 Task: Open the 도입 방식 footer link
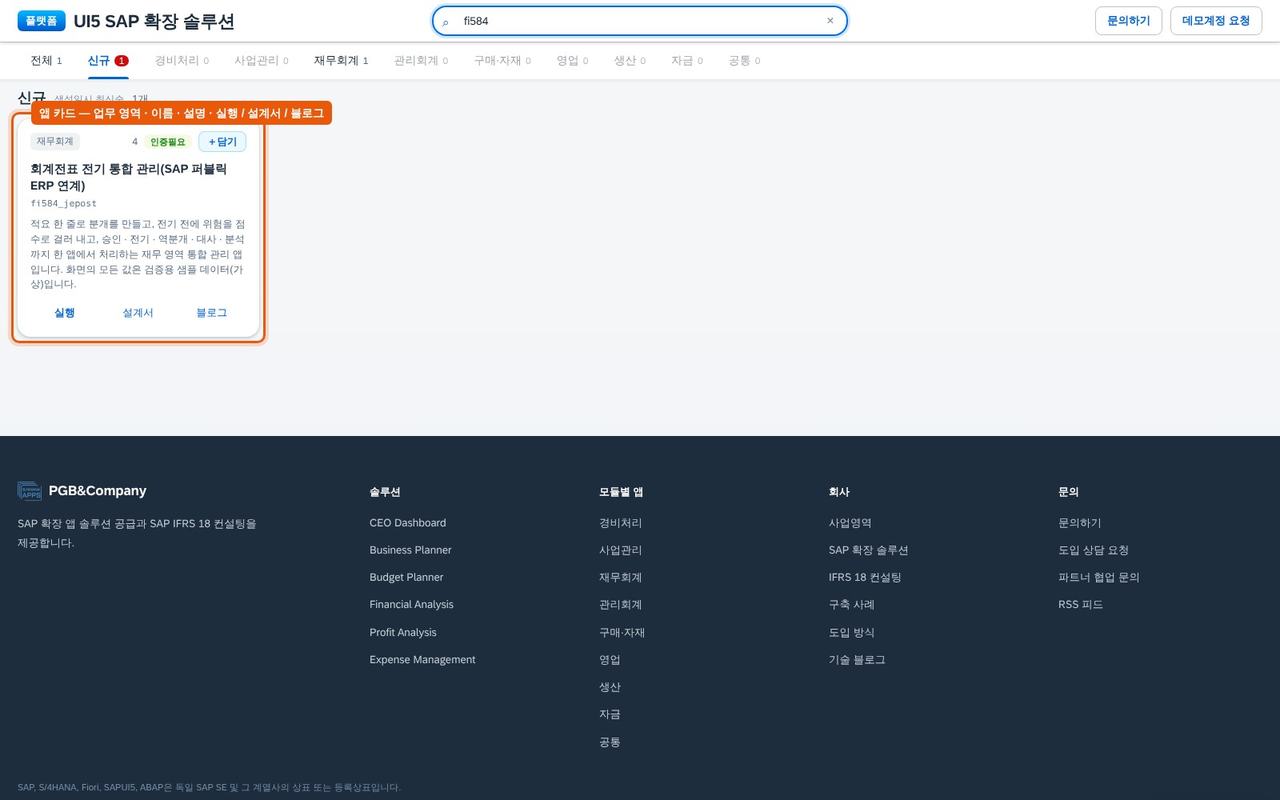pos(851,632)
